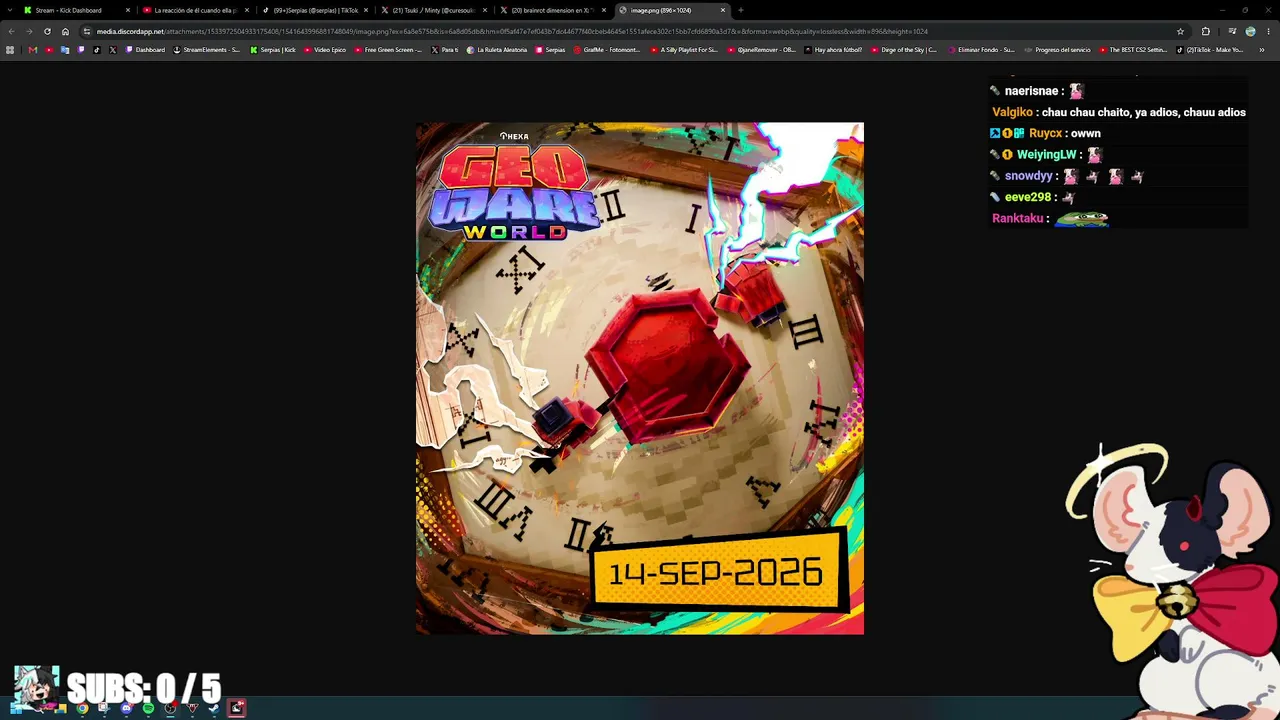View site information for media.discordapp.net
This screenshot has height=720, width=1280.
coord(86,31)
